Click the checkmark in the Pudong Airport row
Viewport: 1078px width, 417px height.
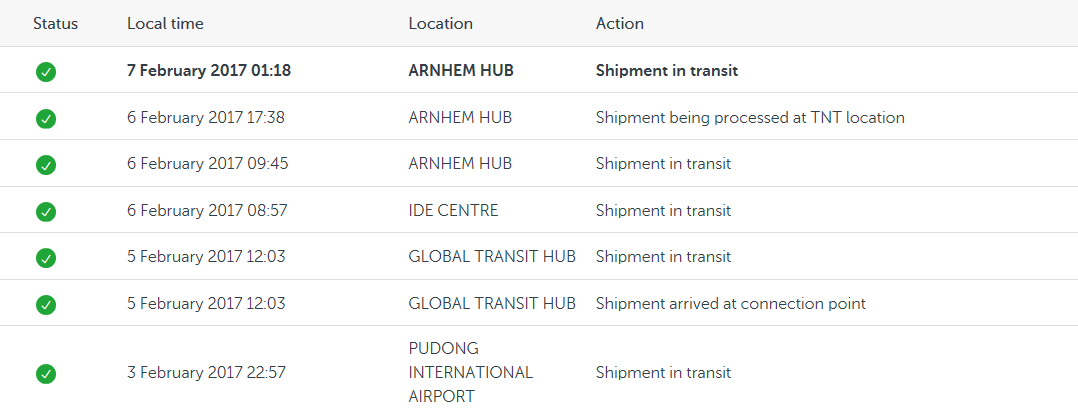[46, 374]
